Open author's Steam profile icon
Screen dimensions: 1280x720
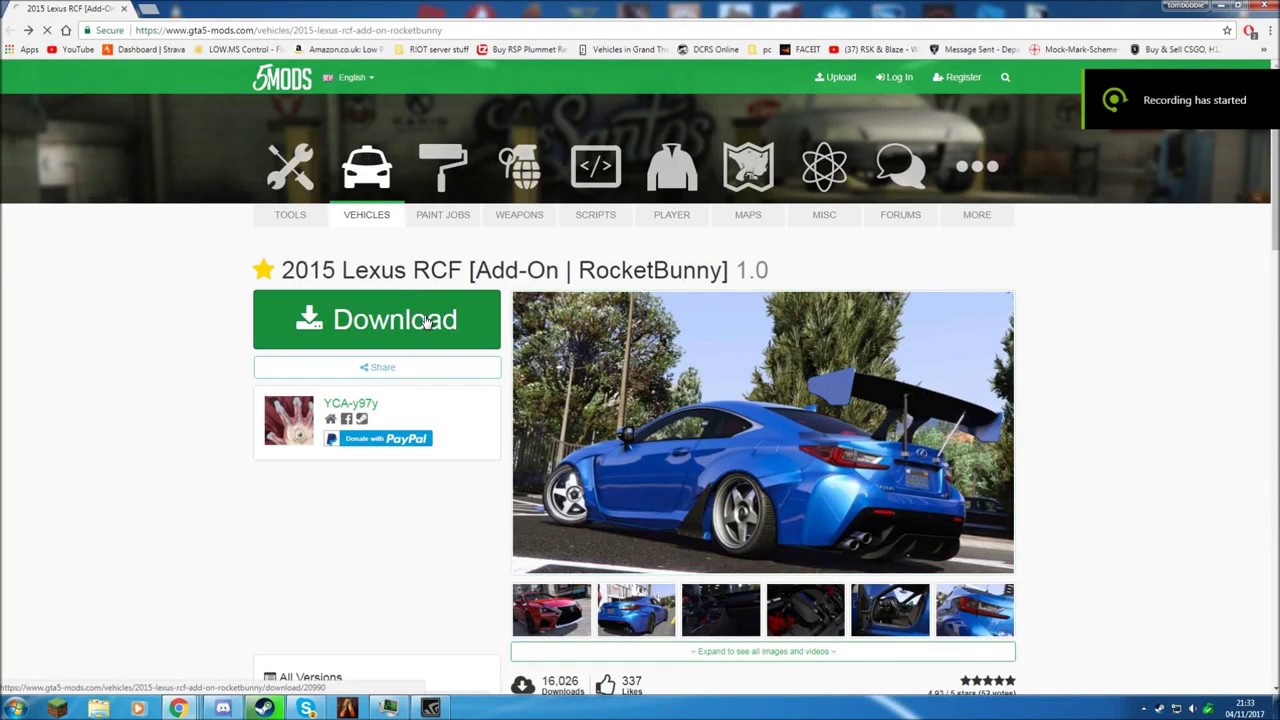tap(362, 419)
